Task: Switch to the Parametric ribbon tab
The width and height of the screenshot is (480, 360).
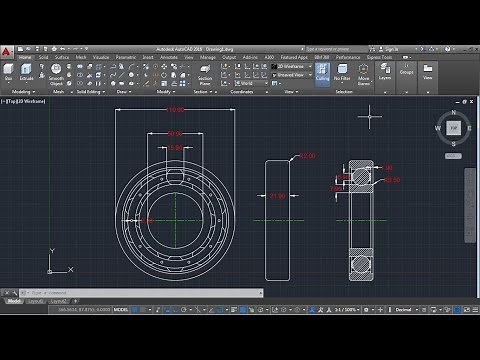Action: pos(126,57)
